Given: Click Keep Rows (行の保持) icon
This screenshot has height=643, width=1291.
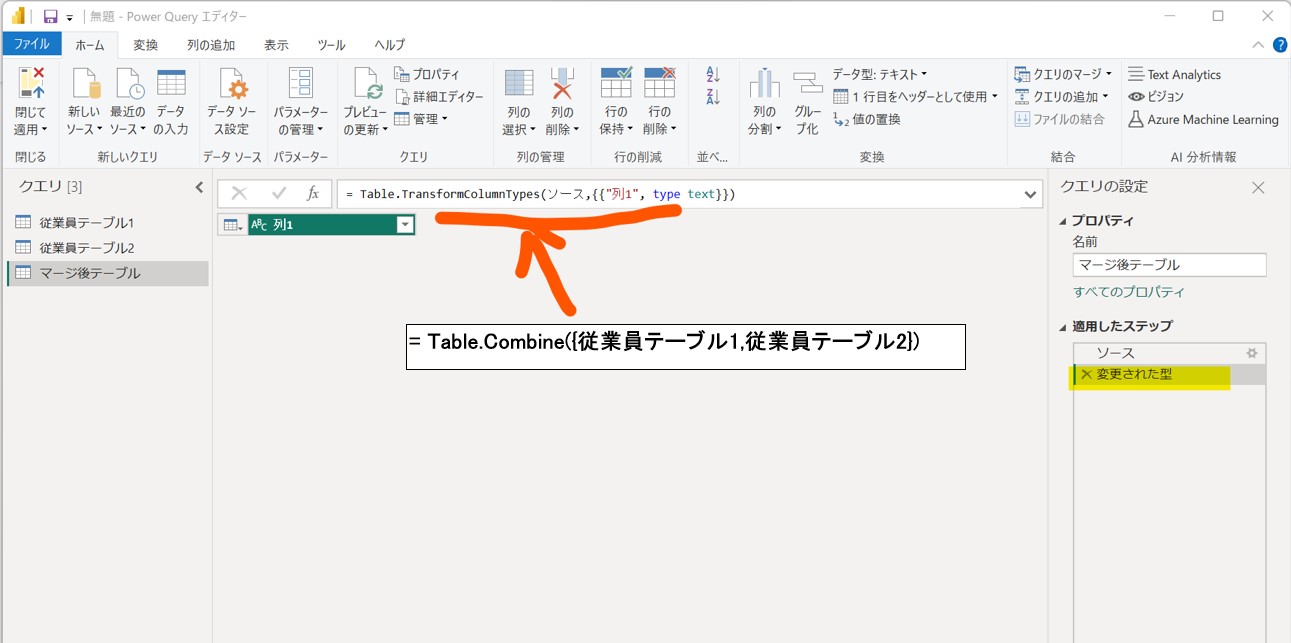Looking at the screenshot, I should [616, 84].
